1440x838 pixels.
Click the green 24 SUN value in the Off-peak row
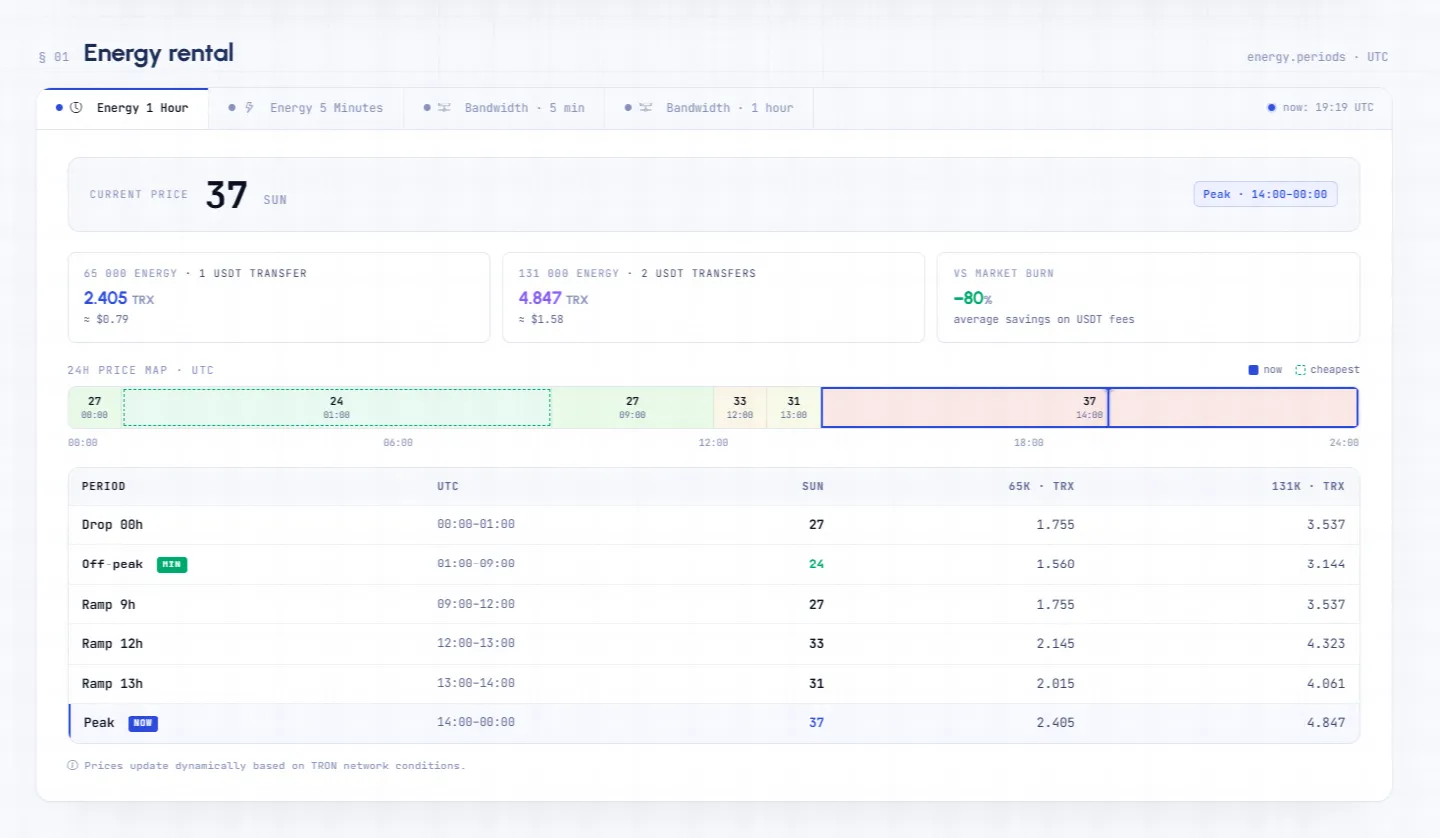(x=816, y=564)
